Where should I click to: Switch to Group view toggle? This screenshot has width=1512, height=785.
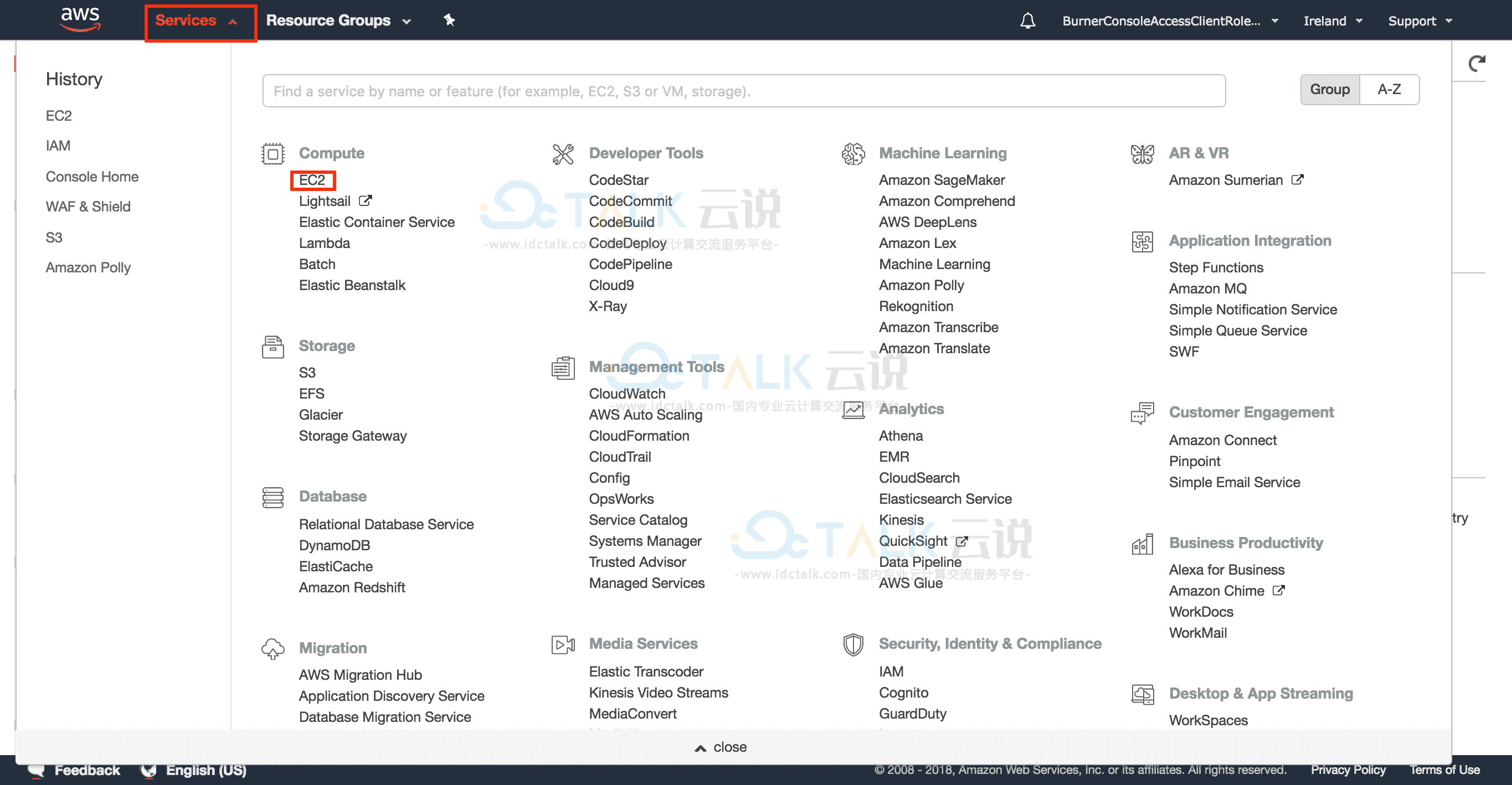coord(1329,90)
